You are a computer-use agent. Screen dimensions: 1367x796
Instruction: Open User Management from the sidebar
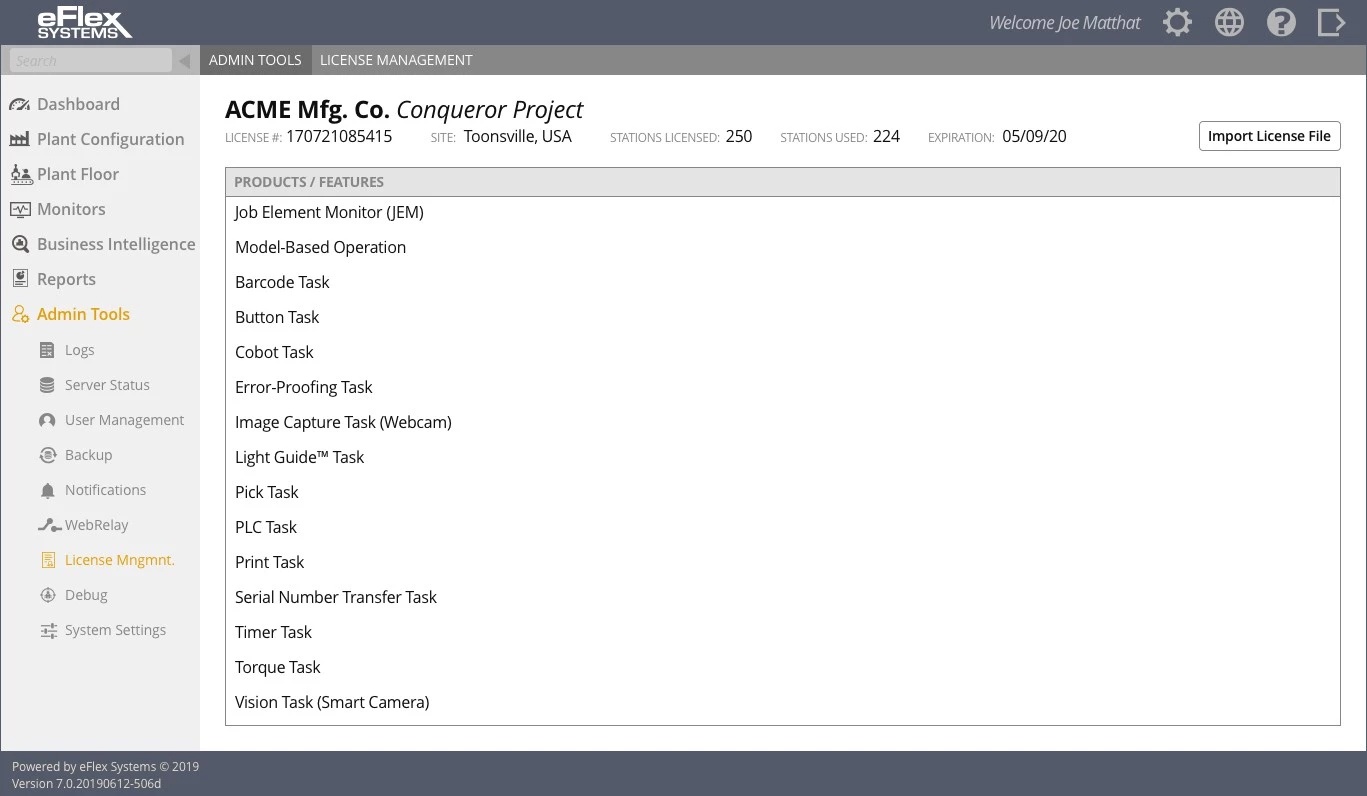[x=124, y=420]
